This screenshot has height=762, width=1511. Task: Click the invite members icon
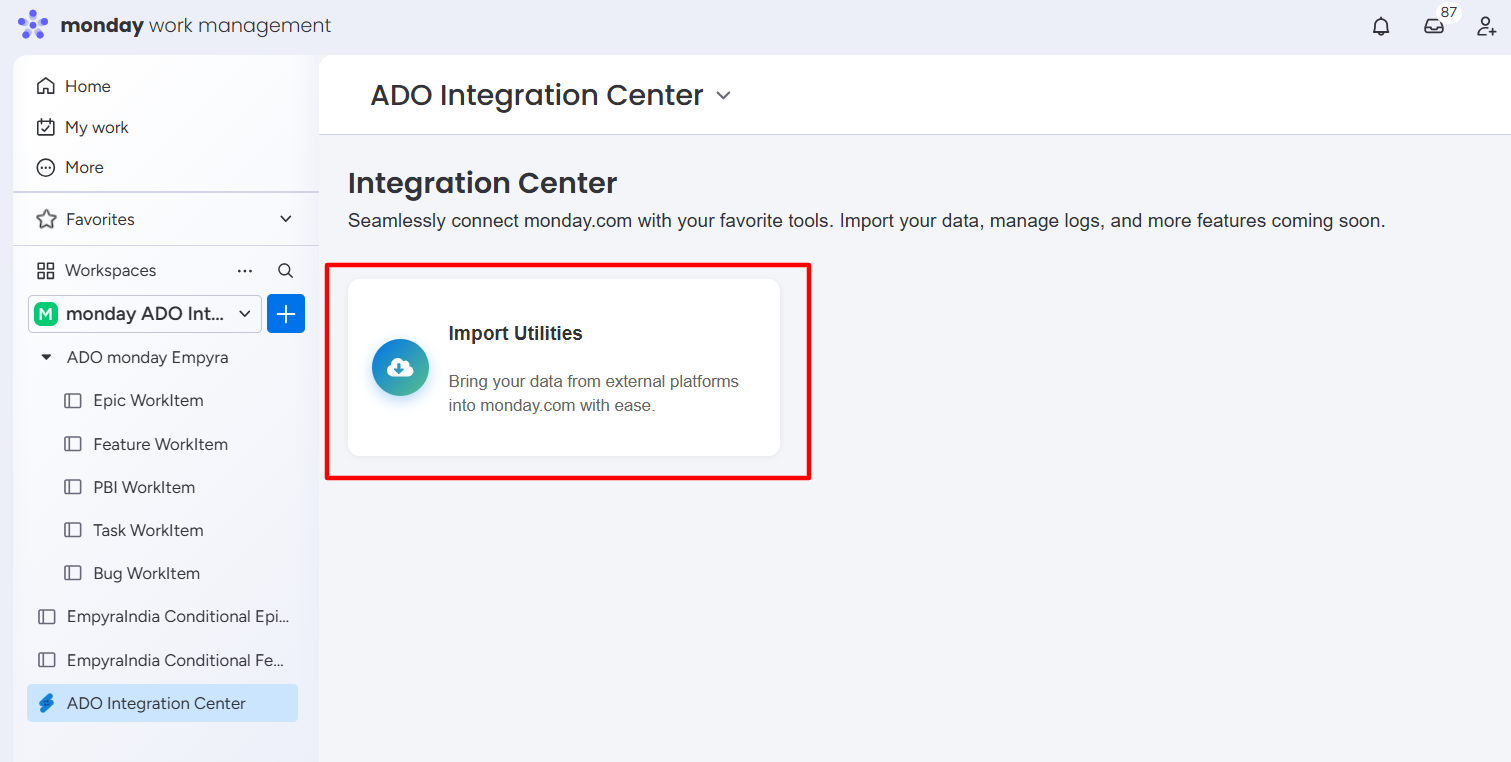(x=1487, y=26)
